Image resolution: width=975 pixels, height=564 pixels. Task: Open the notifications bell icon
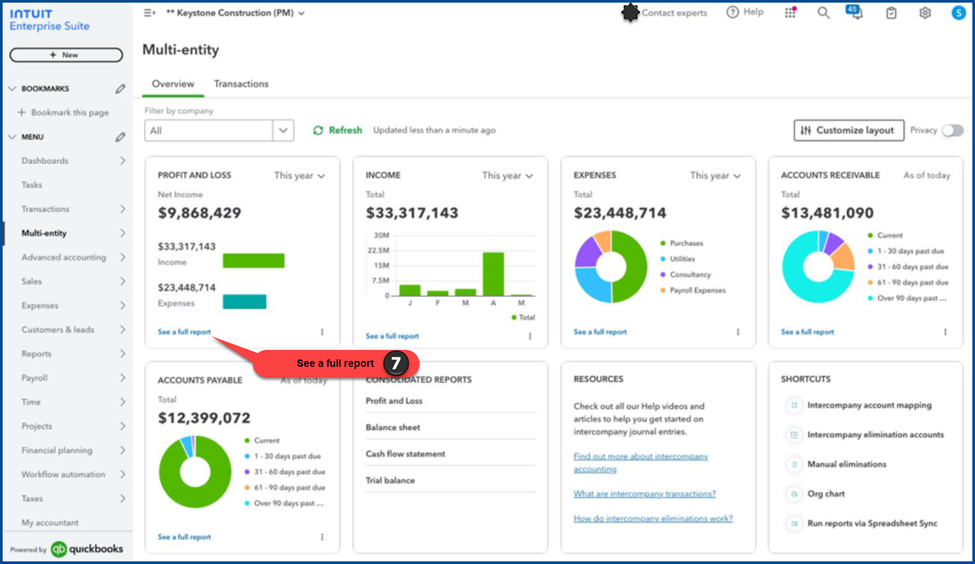coord(856,12)
